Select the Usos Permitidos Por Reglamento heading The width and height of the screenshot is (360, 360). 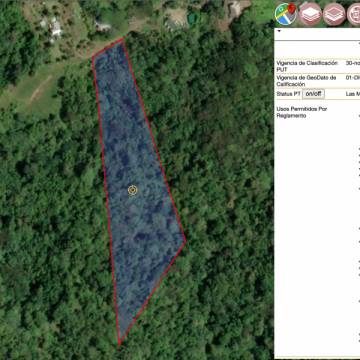tap(302, 112)
